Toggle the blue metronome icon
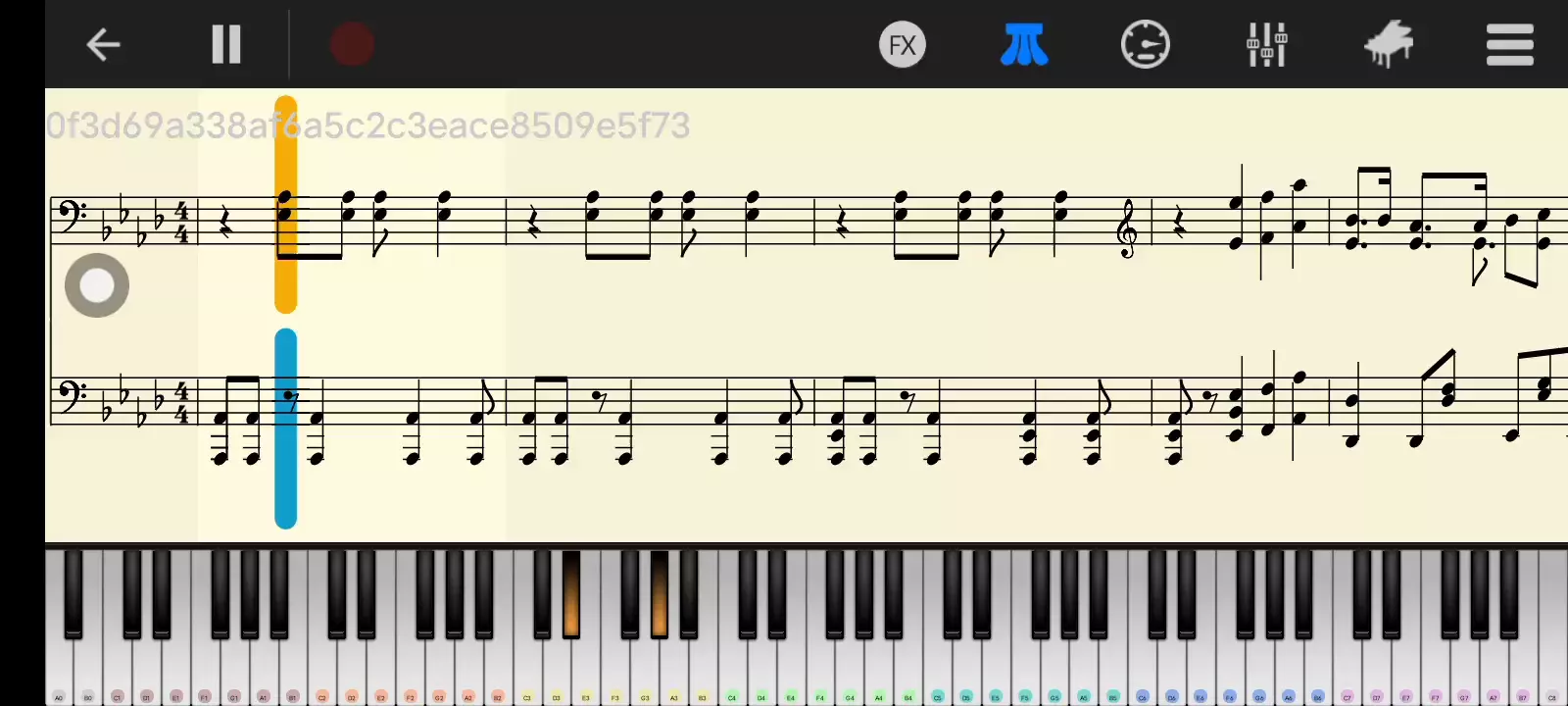 pos(1024,44)
